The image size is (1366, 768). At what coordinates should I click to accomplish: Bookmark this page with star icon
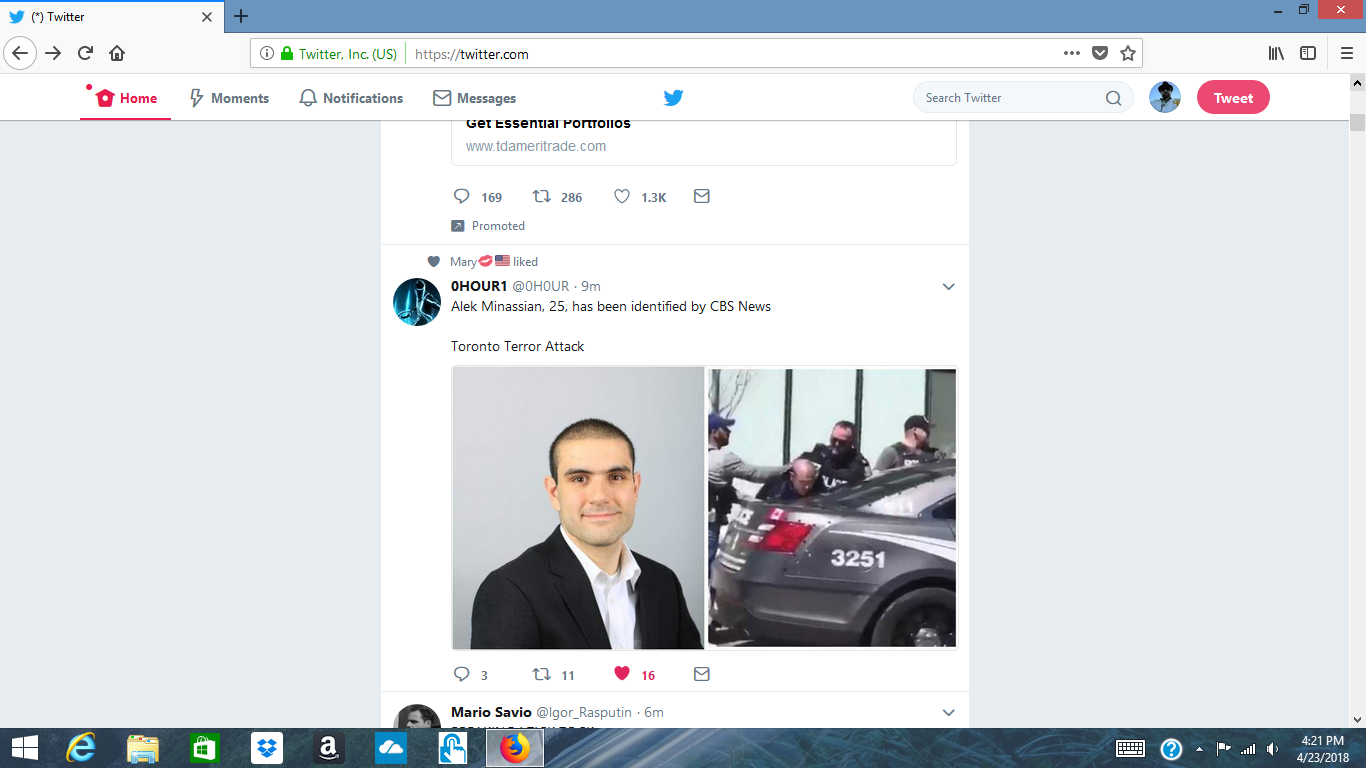[x=1128, y=54]
